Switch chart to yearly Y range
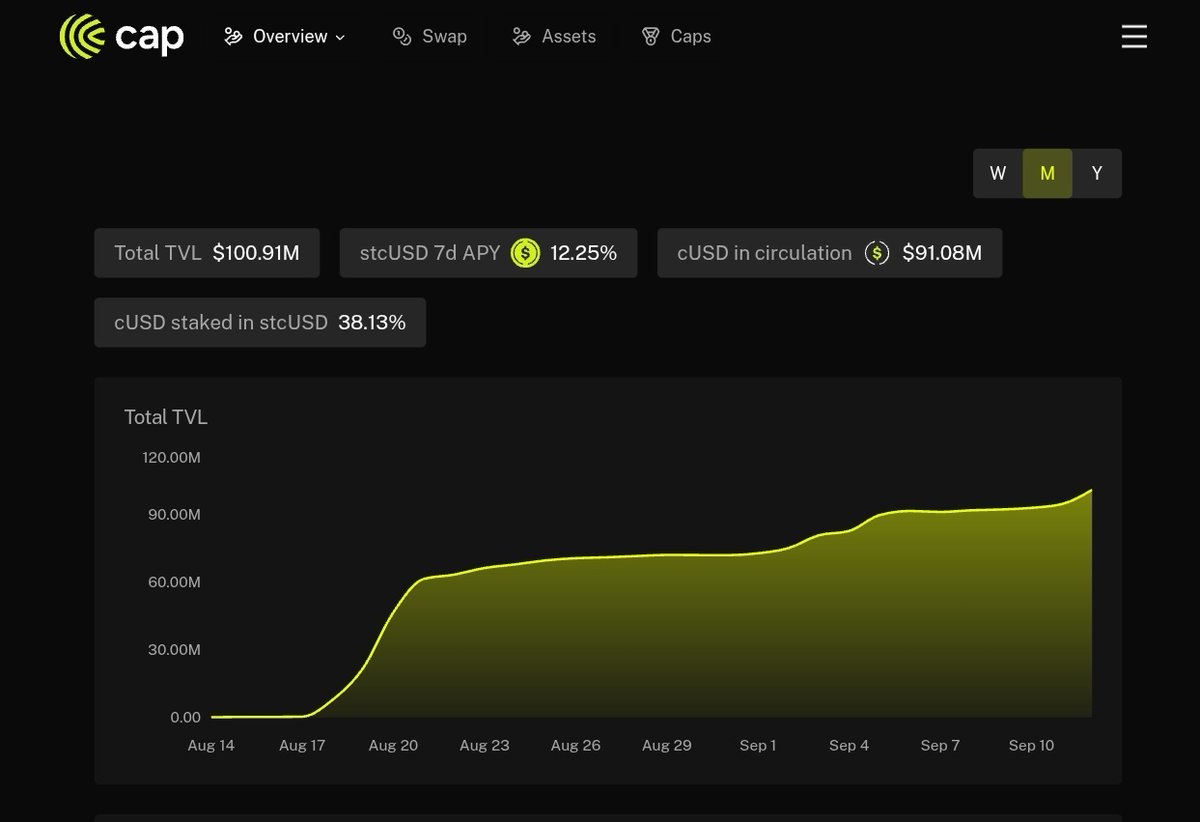This screenshot has height=822, width=1200. coord(1097,173)
